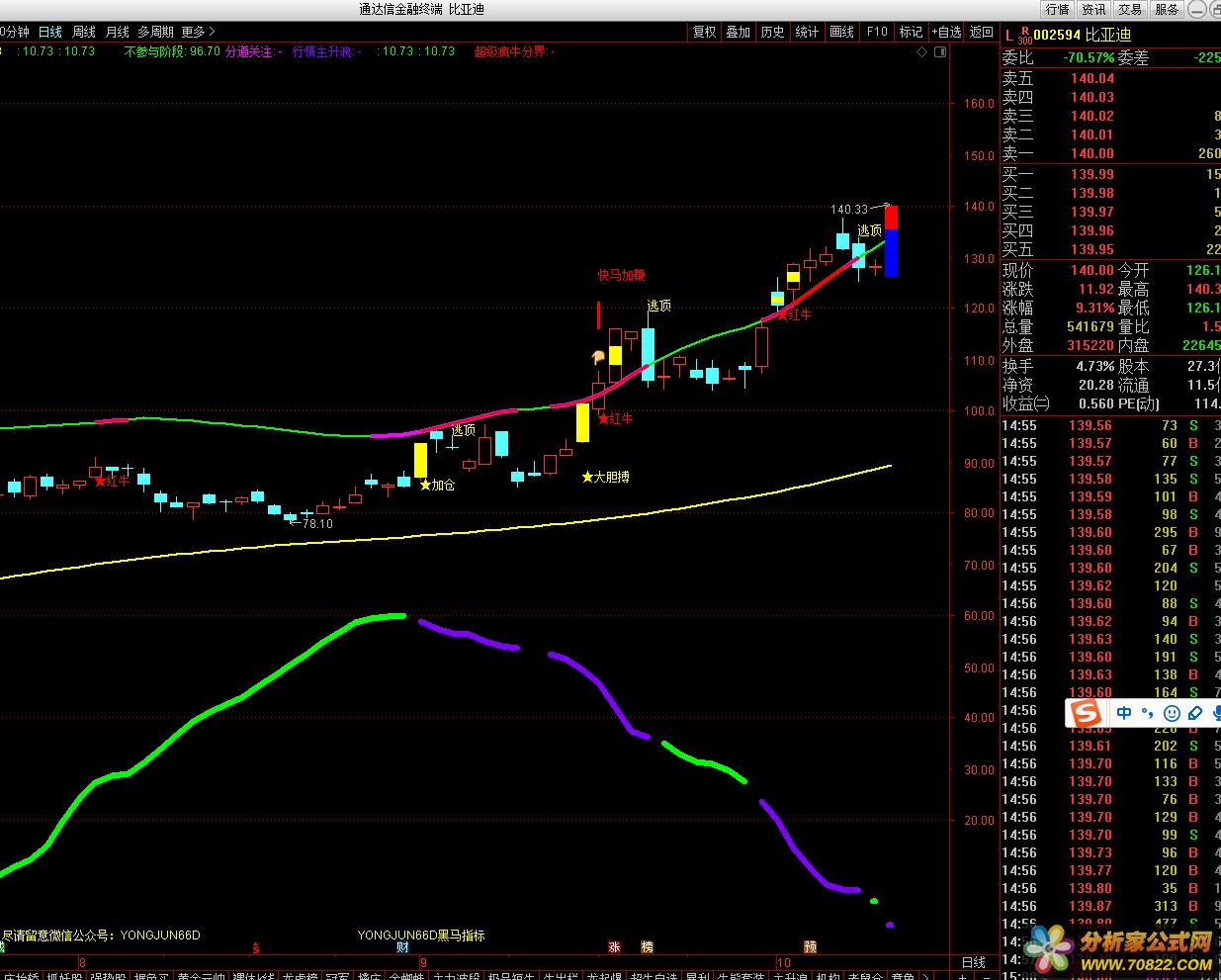Select the 多周期 multi-period tab
This screenshot has width=1221, height=980.
[x=155, y=32]
